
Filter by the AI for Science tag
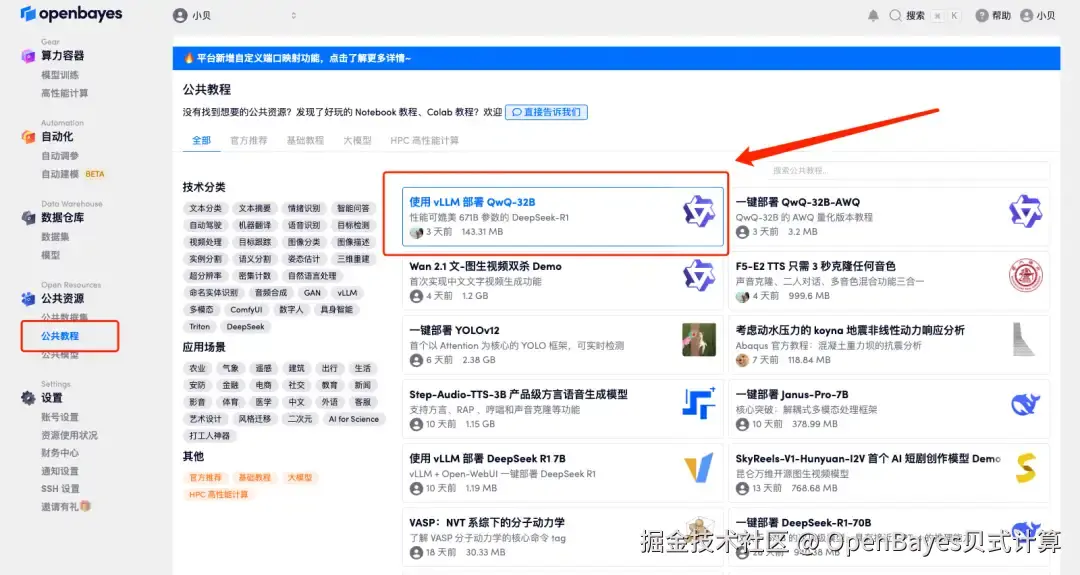coord(353,419)
